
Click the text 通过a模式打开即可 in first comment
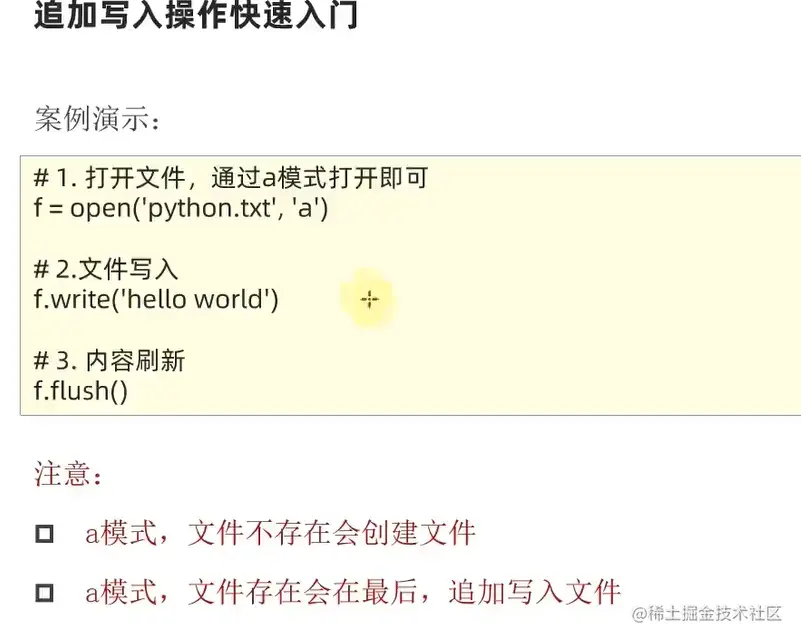(320, 179)
